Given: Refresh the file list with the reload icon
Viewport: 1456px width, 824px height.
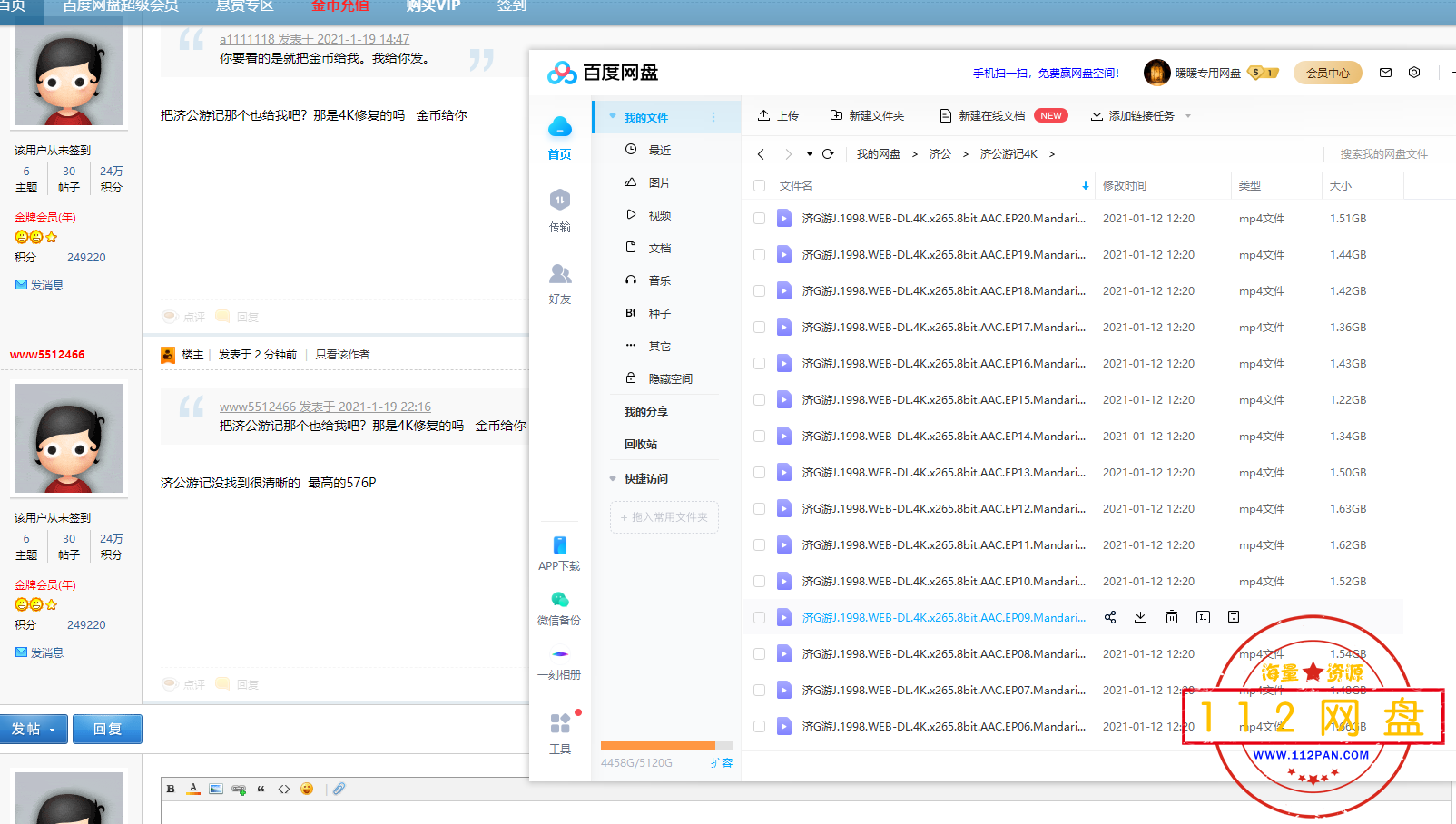Looking at the screenshot, I should point(828,154).
